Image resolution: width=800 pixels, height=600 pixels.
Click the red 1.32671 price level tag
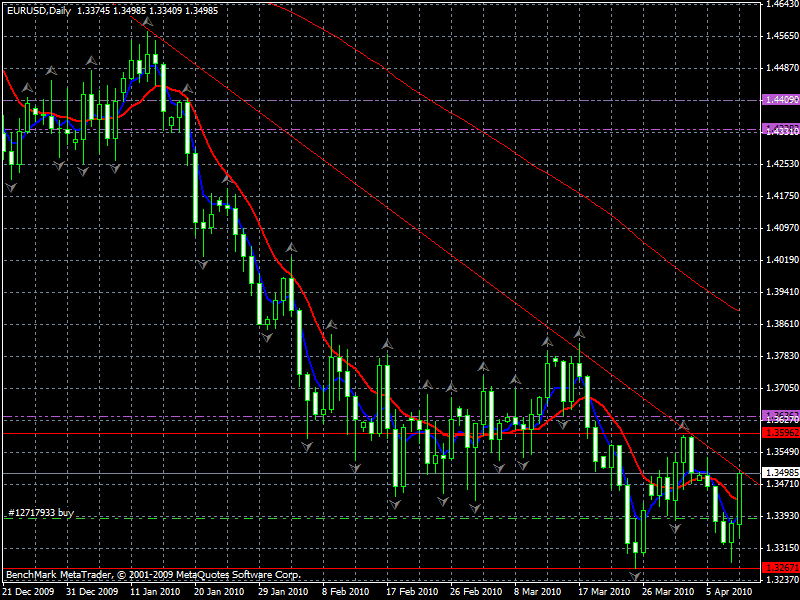click(x=781, y=567)
